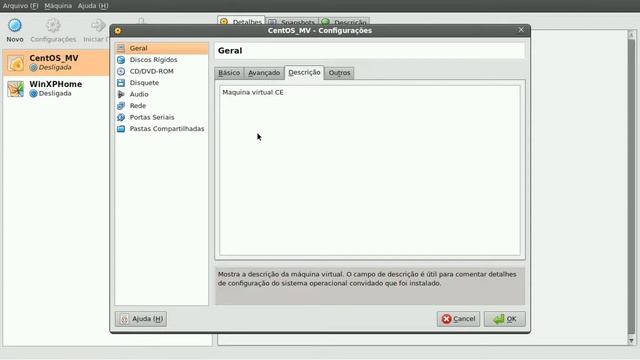Click the Configurações gear icon in the toolbar

click(x=53, y=25)
